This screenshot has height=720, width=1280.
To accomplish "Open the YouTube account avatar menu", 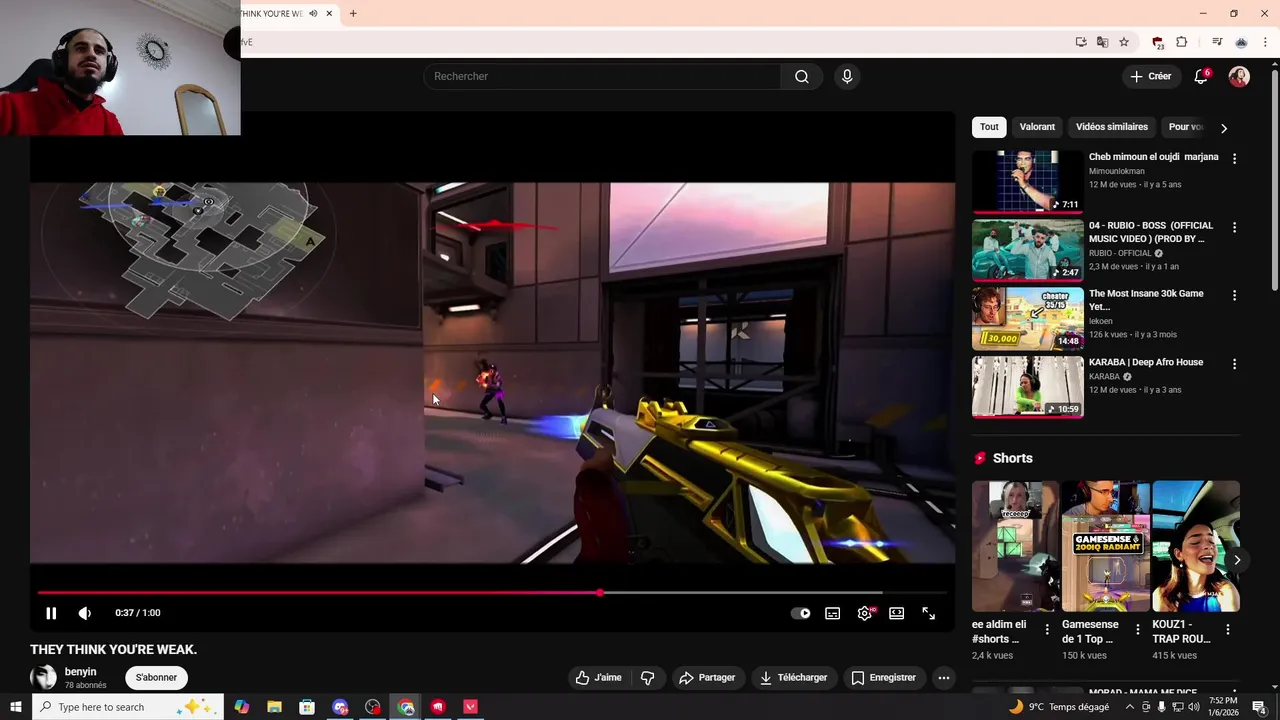I will pos(1239,77).
